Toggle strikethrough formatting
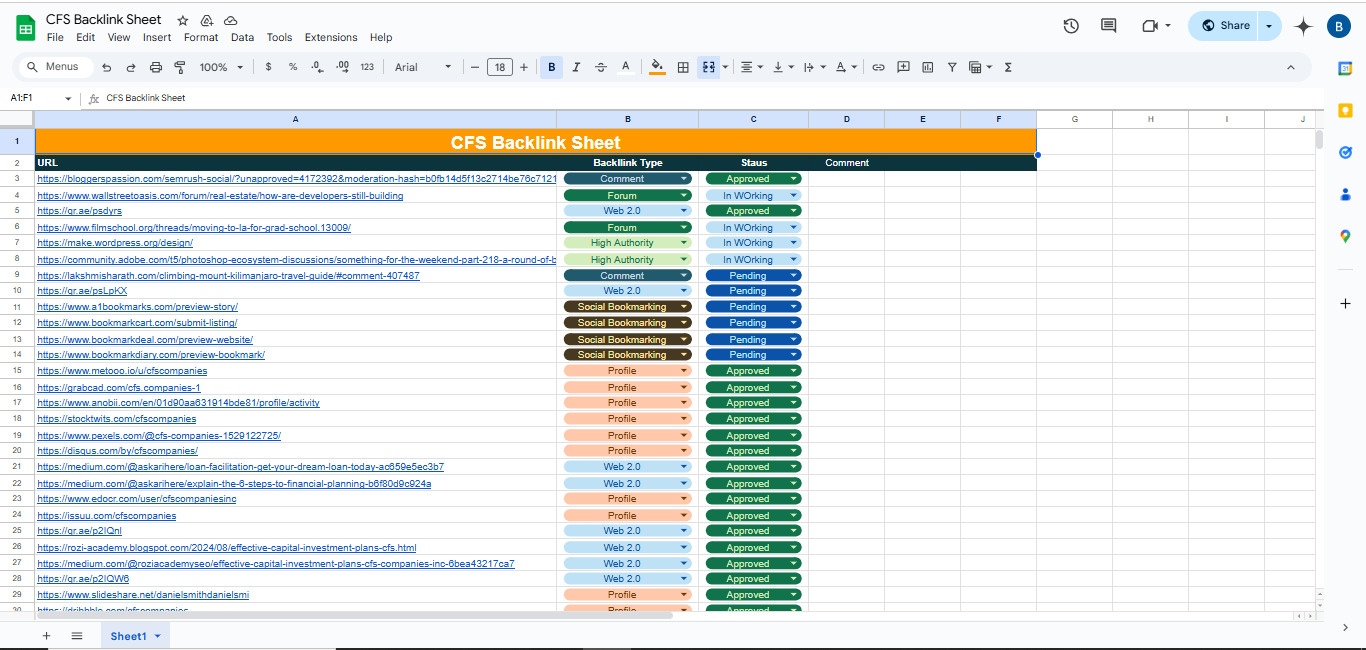 click(600, 67)
